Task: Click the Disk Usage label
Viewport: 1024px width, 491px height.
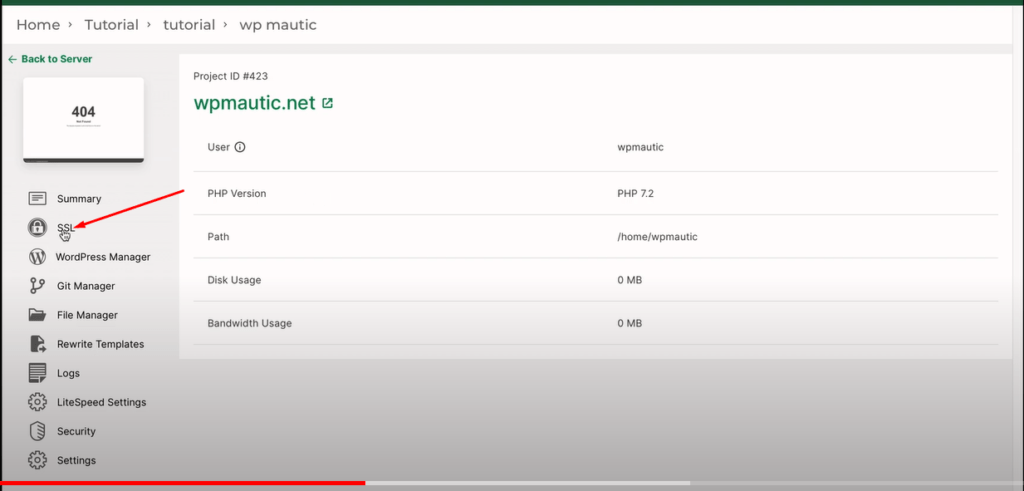Action: tap(234, 280)
